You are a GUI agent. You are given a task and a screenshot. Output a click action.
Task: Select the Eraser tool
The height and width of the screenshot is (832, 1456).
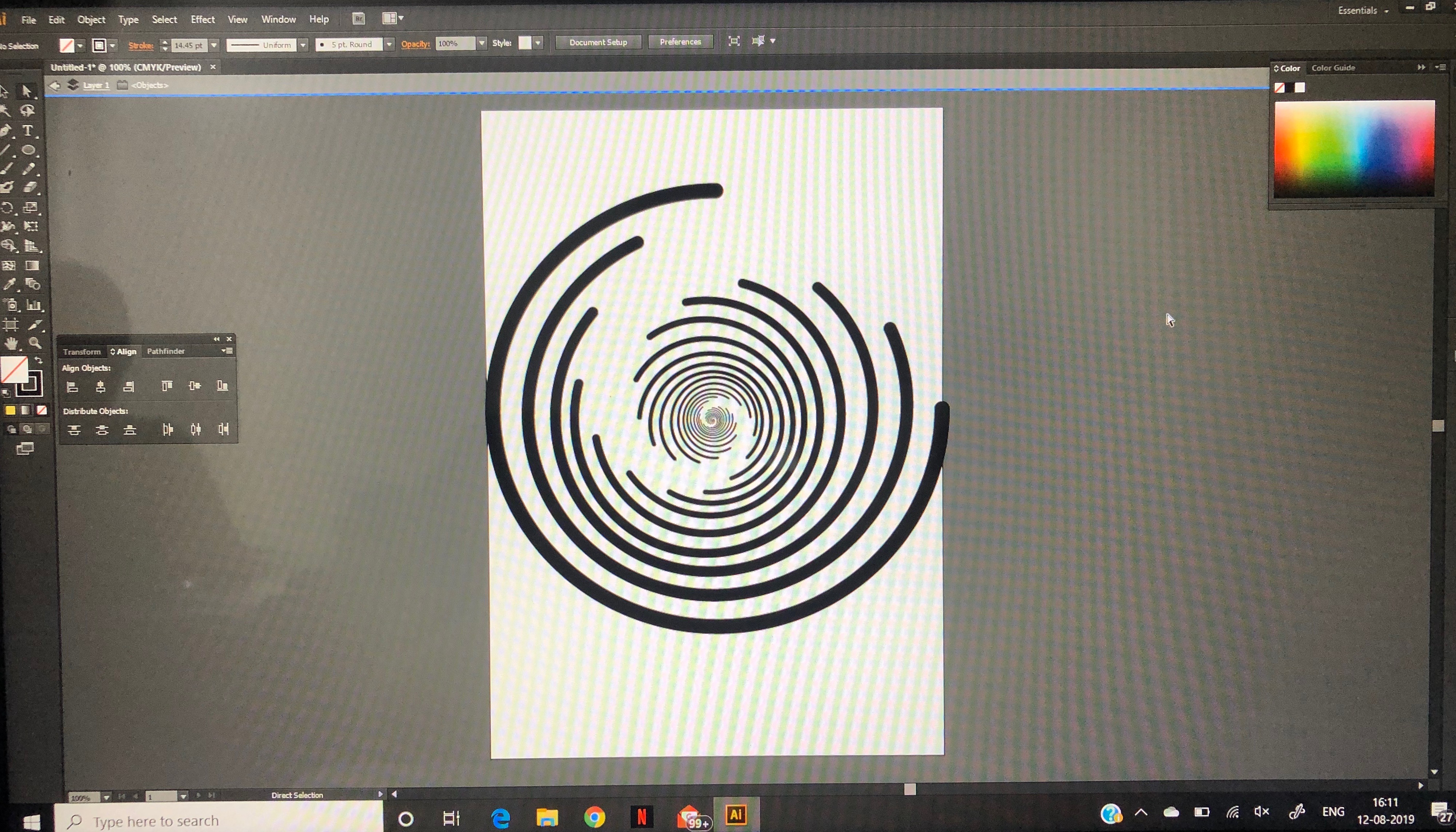(30, 187)
